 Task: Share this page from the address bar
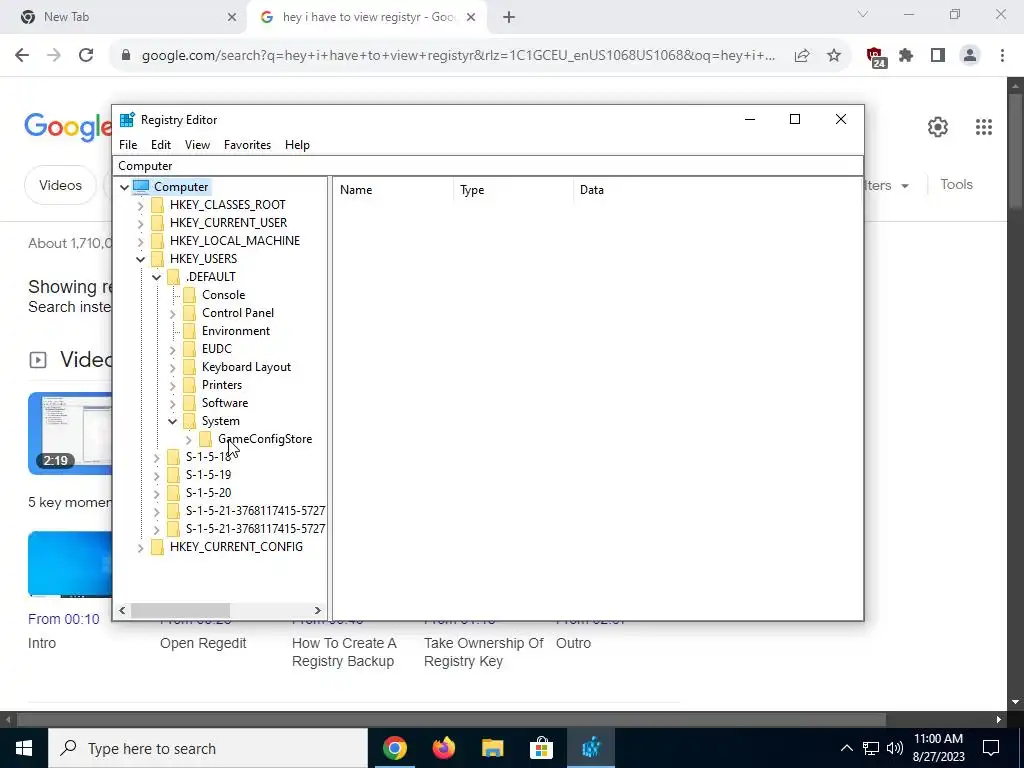(x=802, y=56)
